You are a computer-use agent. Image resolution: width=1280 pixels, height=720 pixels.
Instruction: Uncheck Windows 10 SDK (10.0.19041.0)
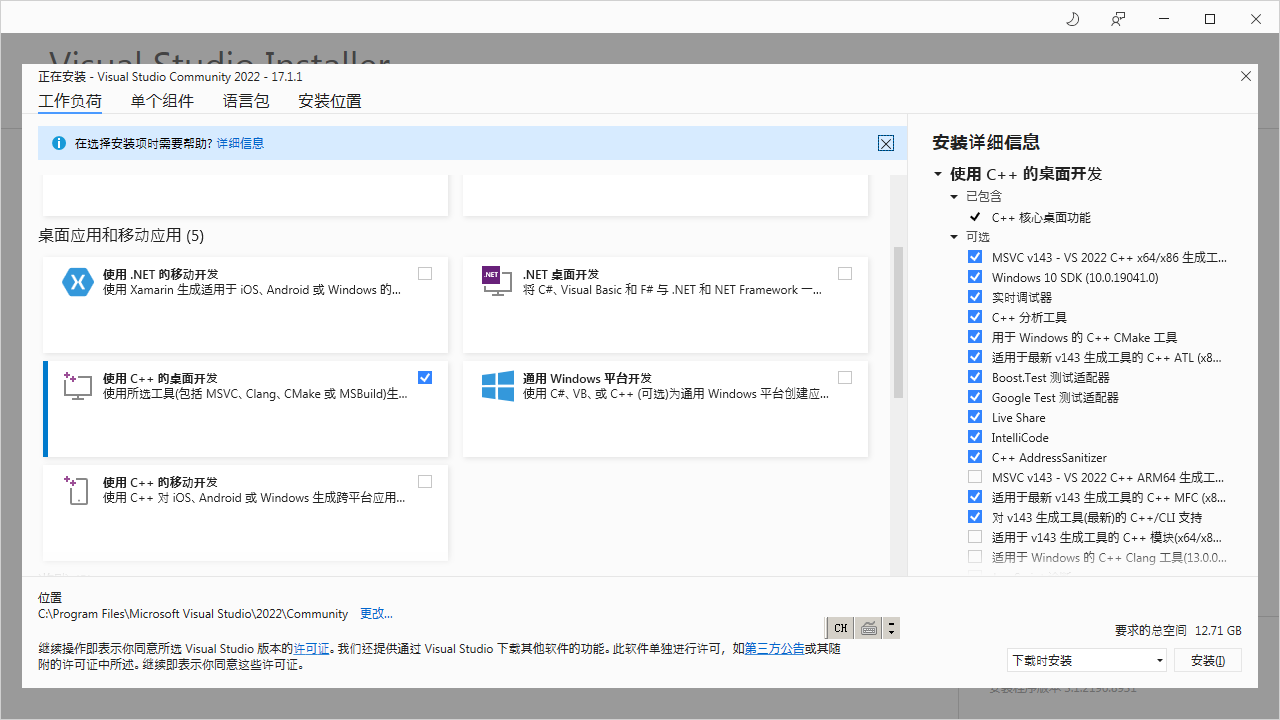[975, 277]
